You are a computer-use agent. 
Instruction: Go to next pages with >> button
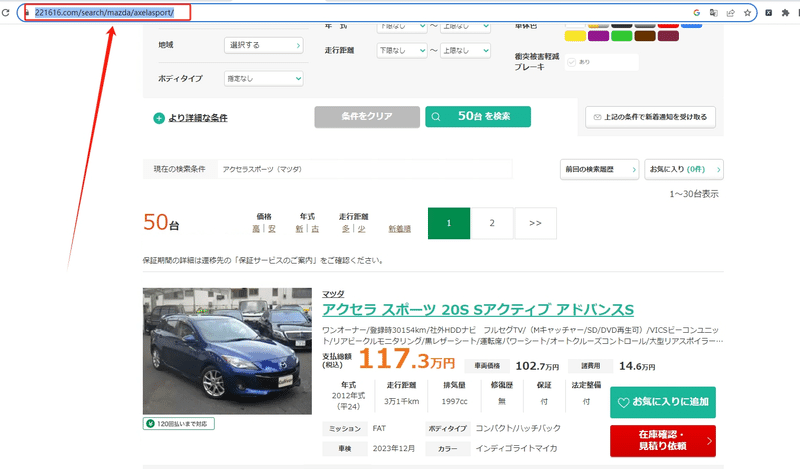point(535,223)
